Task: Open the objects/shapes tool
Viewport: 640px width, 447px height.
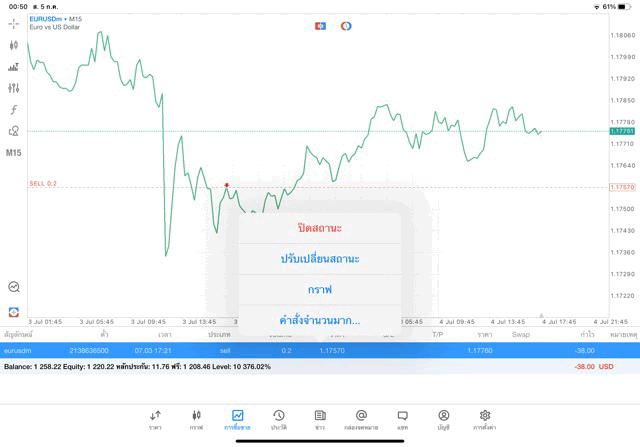Action: pos(13,131)
